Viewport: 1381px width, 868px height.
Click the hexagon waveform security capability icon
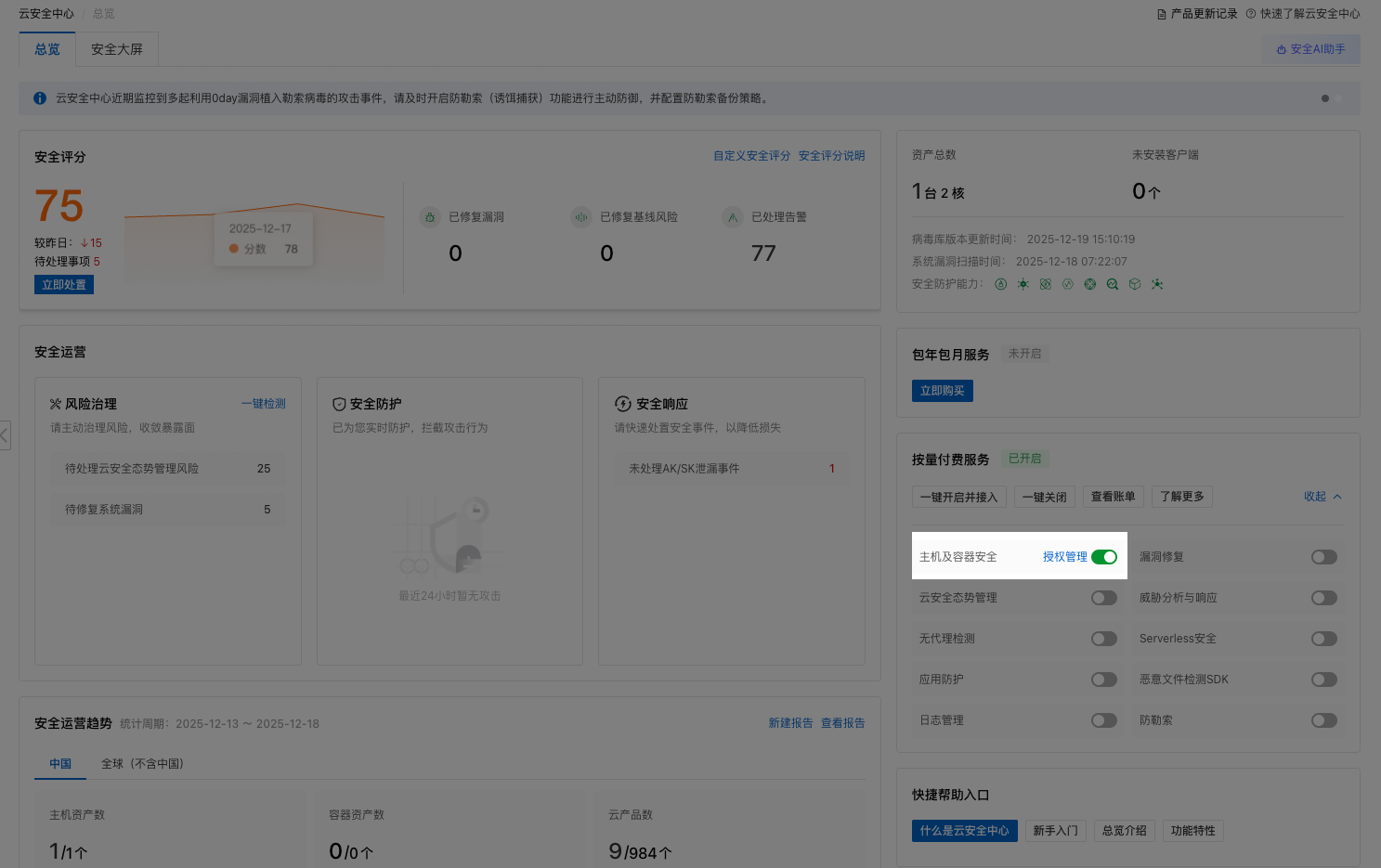tap(1068, 284)
